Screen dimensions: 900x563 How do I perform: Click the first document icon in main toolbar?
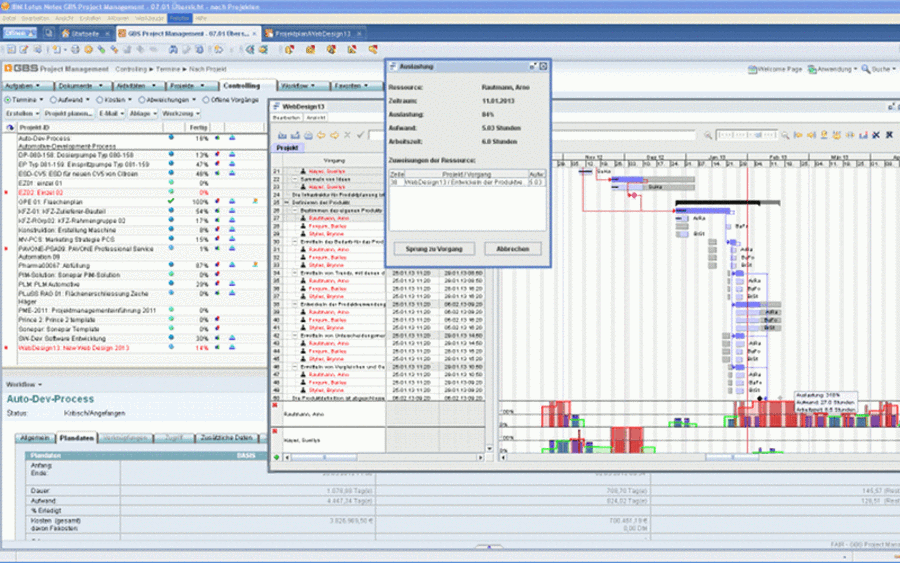click(11, 50)
